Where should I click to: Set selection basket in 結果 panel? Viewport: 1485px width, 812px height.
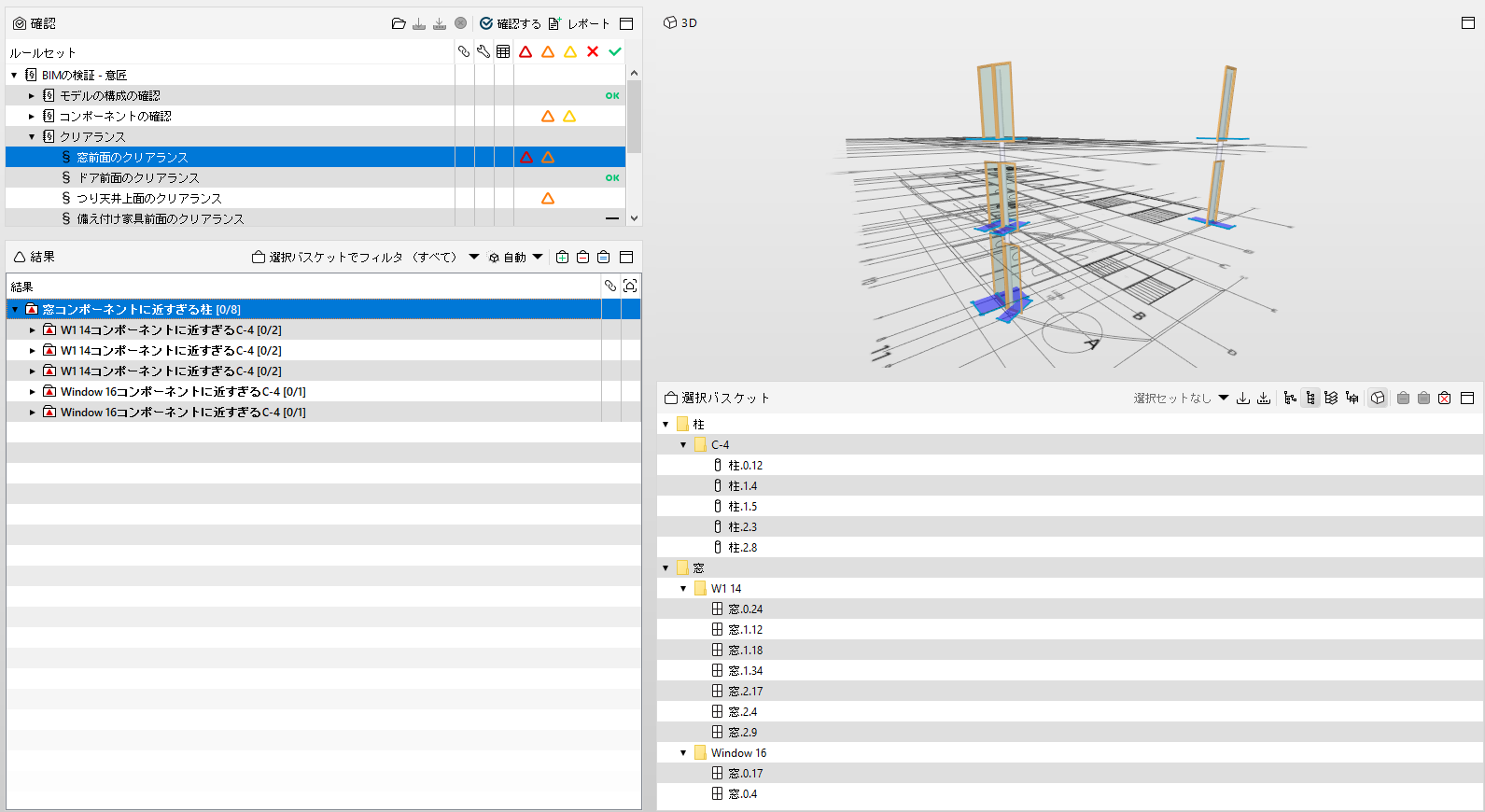coord(603,257)
